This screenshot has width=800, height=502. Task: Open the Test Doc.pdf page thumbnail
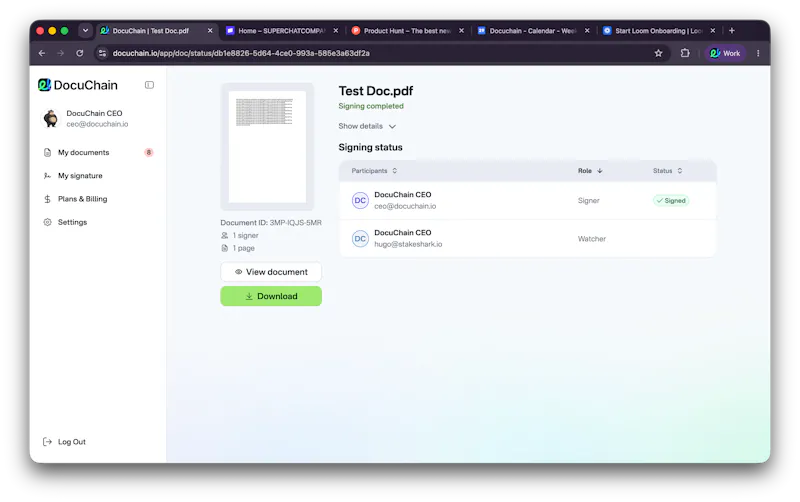coord(267,147)
